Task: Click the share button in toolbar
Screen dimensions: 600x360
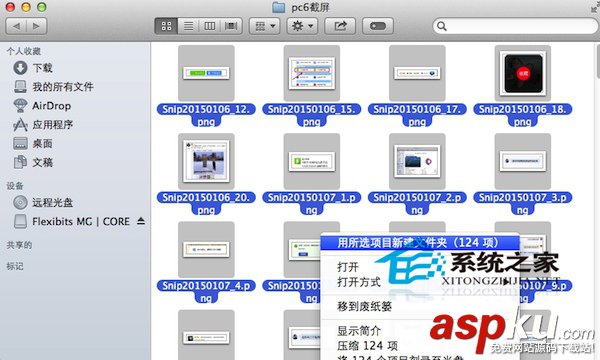Action: pos(340,26)
